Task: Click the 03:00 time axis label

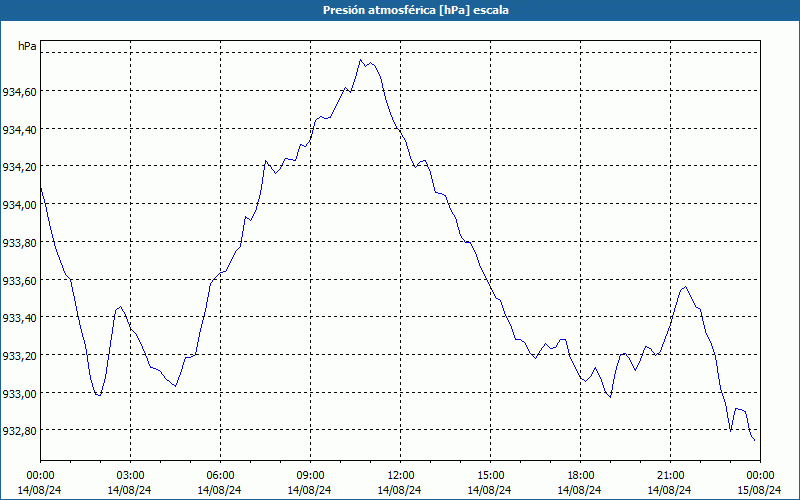Action: (x=130, y=476)
